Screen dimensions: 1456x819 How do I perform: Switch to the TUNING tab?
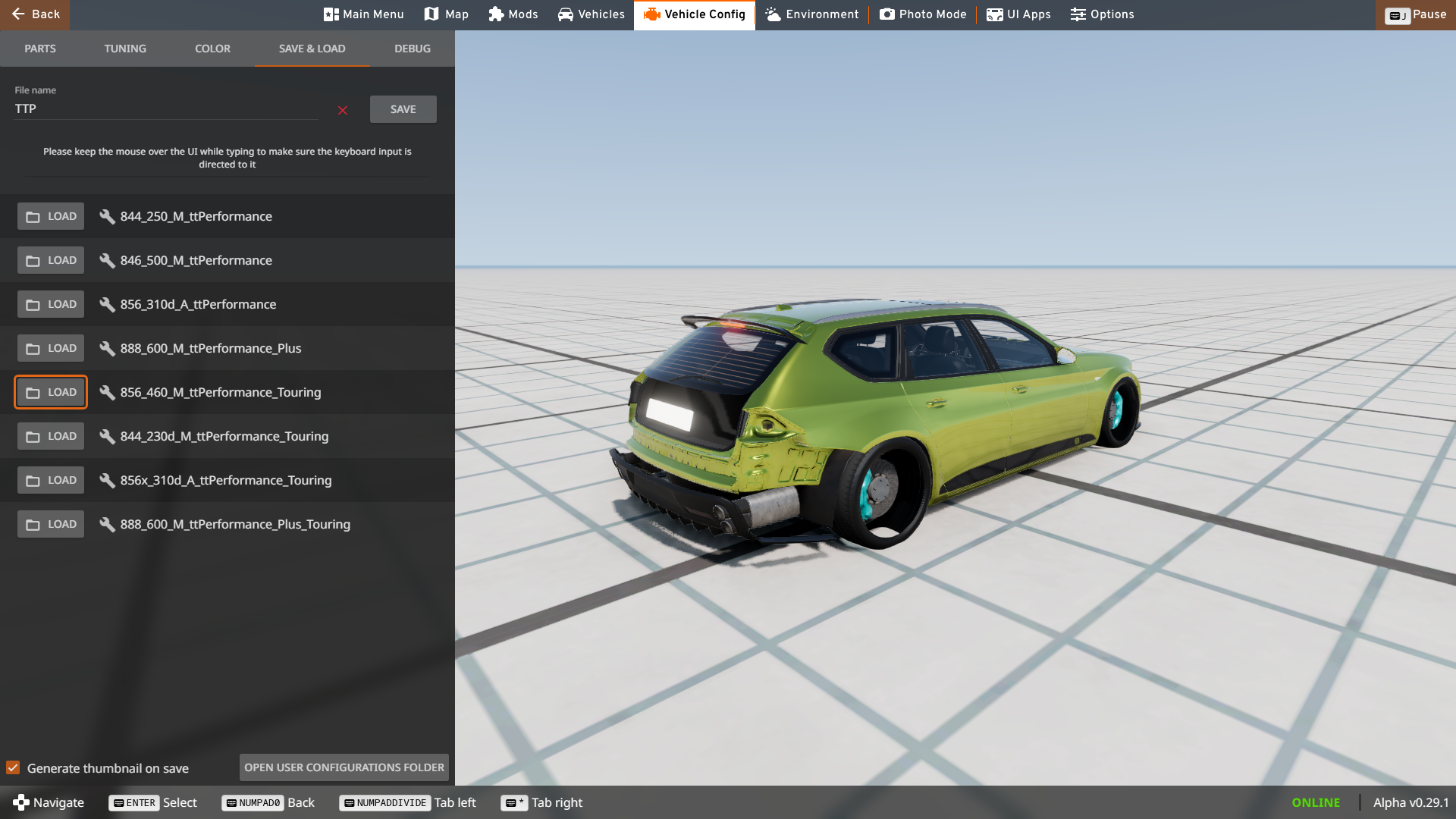tap(125, 49)
